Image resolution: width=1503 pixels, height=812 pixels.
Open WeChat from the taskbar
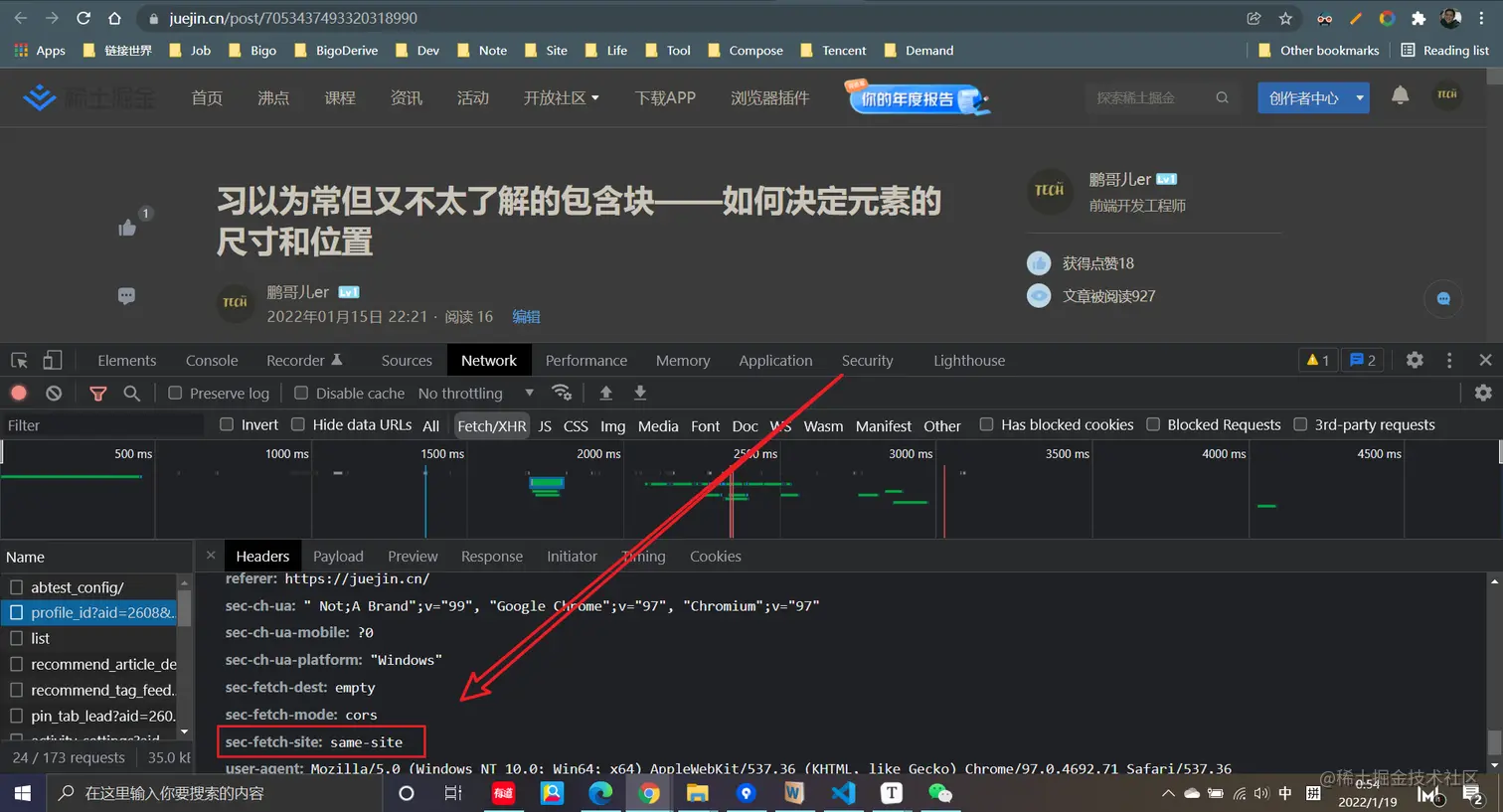939,792
